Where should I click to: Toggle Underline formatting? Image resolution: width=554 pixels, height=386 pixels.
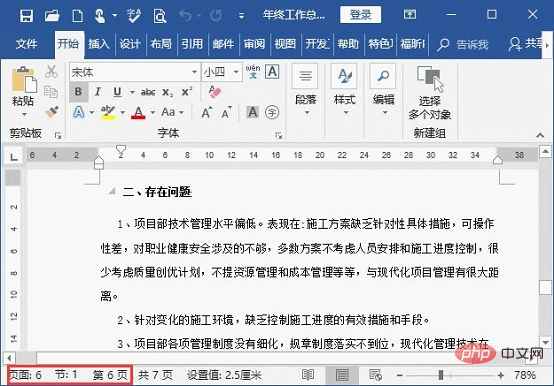click(x=117, y=92)
